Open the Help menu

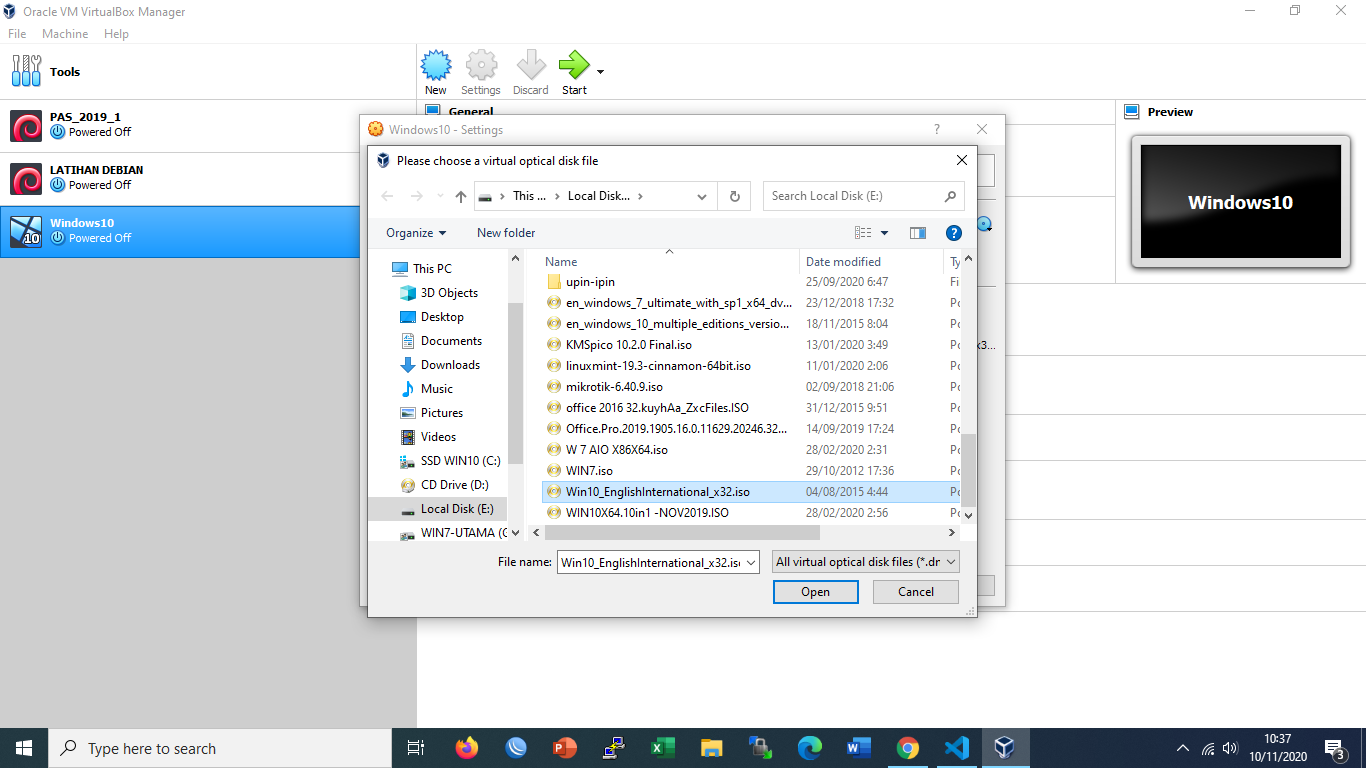pyautogui.click(x=116, y=33)
